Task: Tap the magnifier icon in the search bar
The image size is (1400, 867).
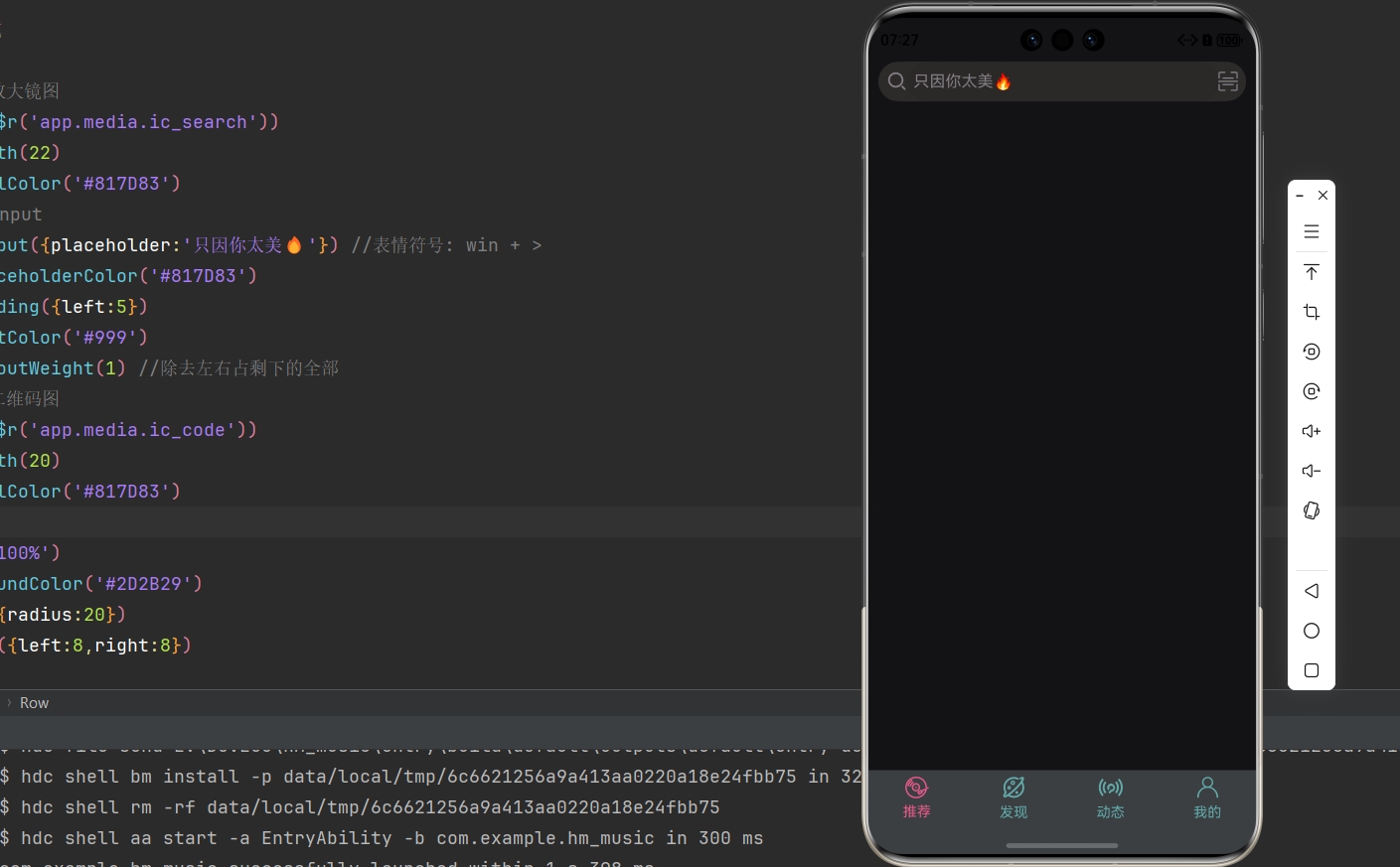Action: 896,81
